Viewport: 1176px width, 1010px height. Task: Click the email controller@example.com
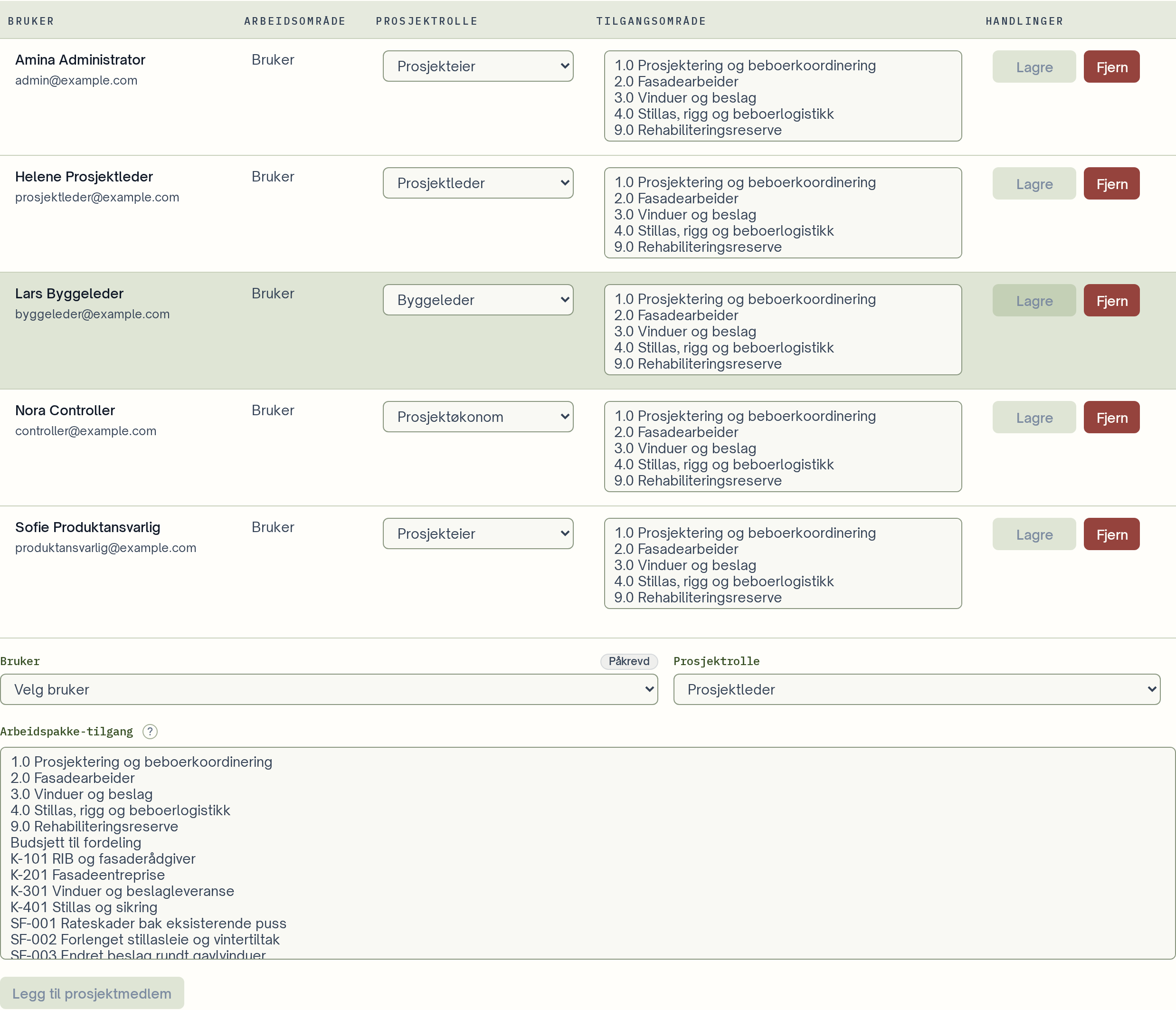[x=85, y=431]
